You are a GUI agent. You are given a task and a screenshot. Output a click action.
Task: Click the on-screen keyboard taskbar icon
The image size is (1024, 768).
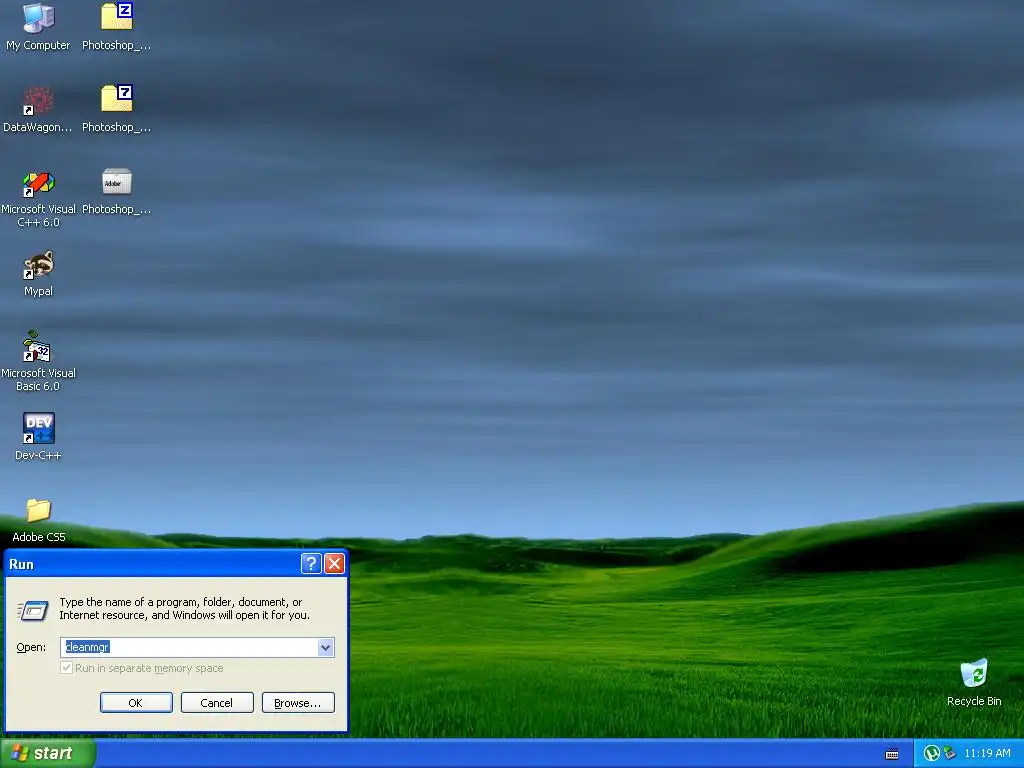tap(891, 754)
